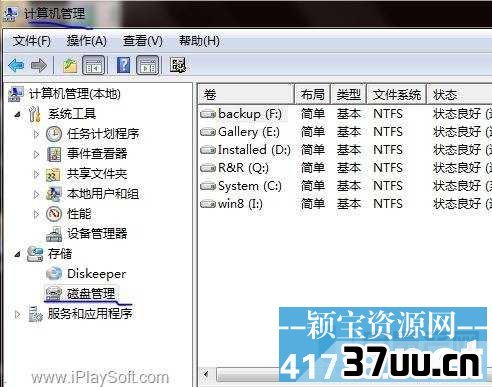Open the Action (操作) menu
The width and height of the screenshot is (492, 387).
pyautogui.click(x=87, y=41)
